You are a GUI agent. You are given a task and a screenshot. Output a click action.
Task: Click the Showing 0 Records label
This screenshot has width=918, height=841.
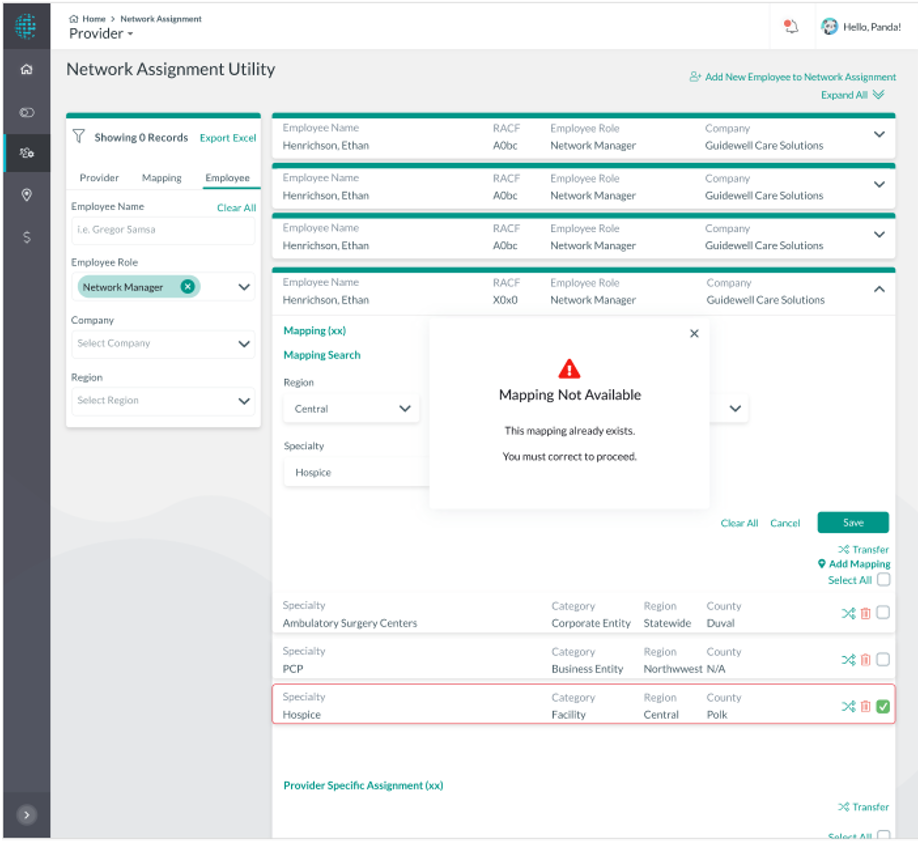[x=141, y=137]
